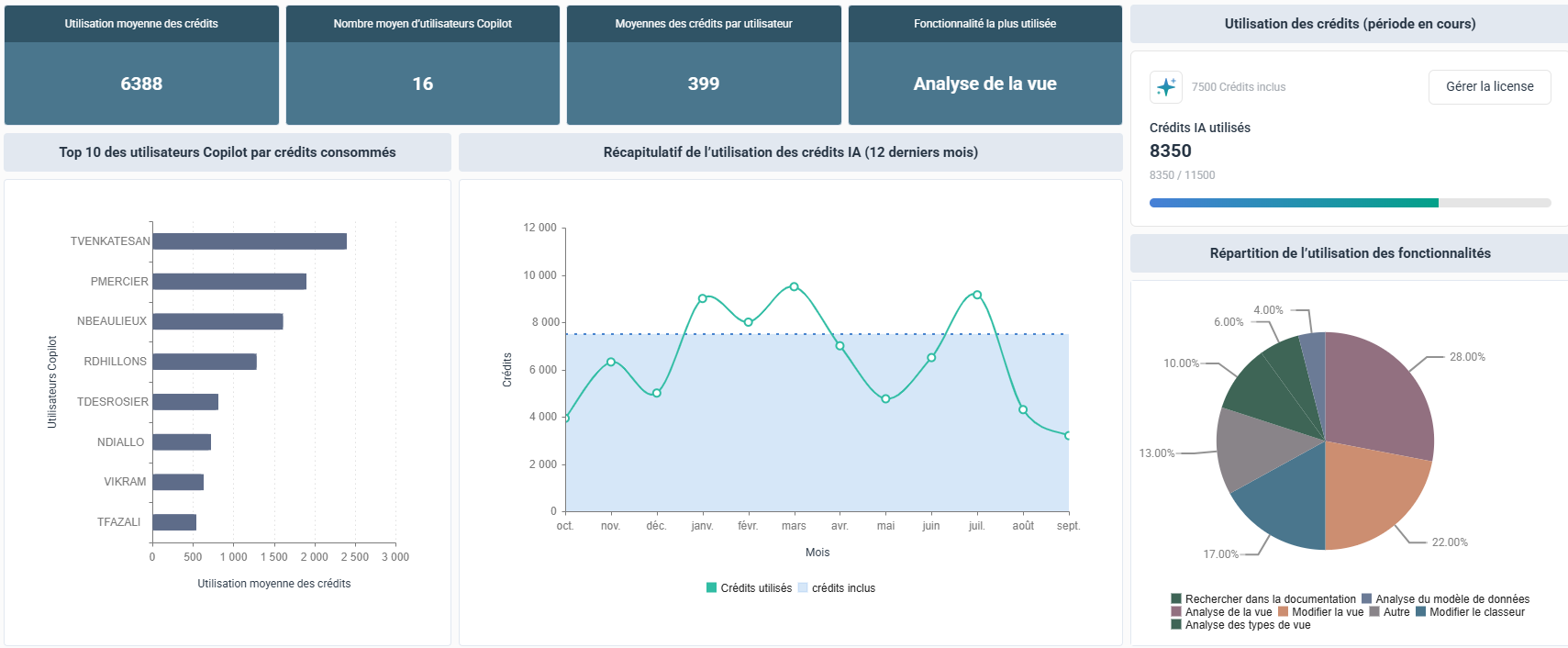The height and width of the screenshot is (648, 1568).
Task: Click the mars data point on line chart
Action: (x=794, y=286)
